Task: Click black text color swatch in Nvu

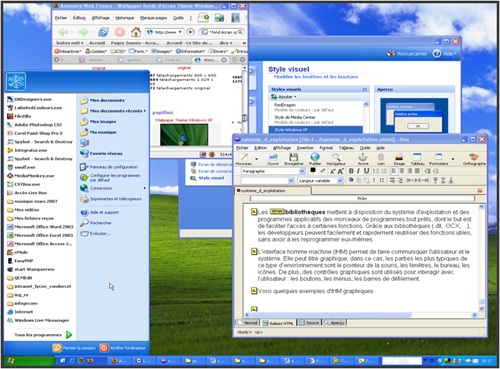Action: (x=313, y=170)
